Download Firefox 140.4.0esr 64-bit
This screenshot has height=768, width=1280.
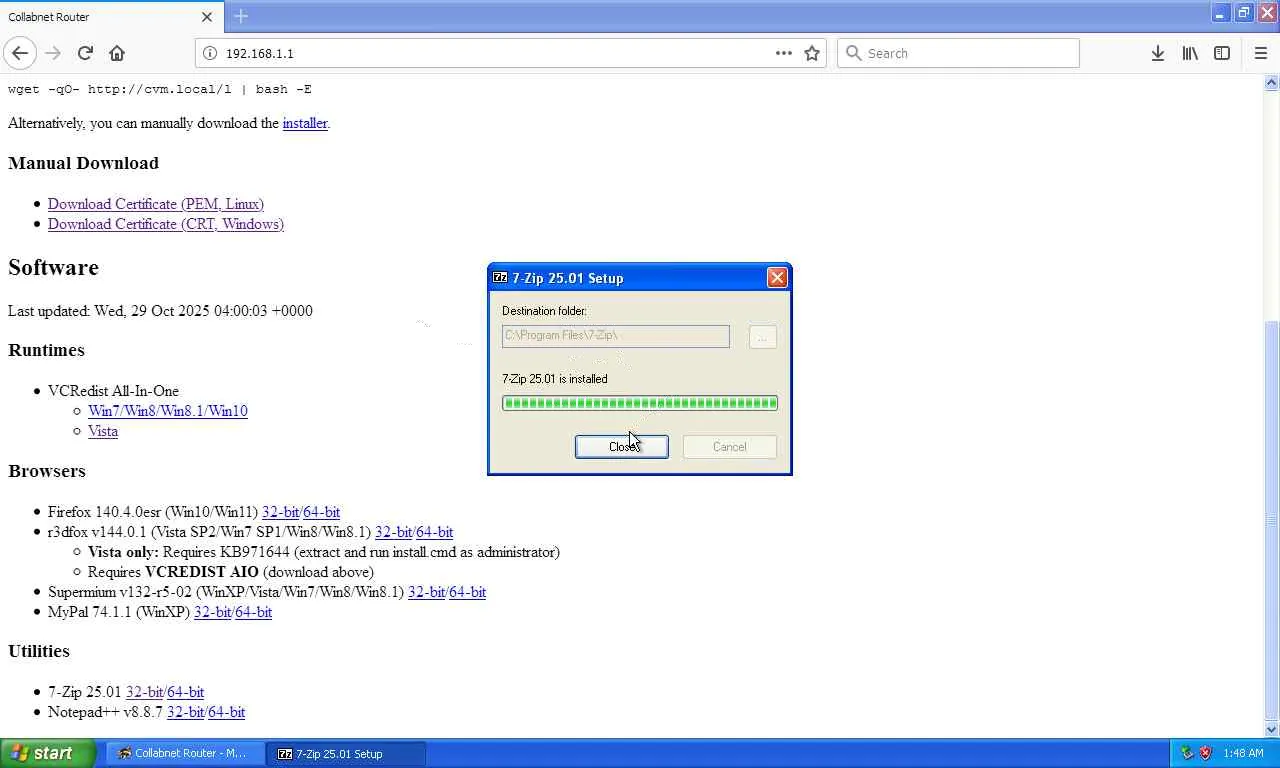321,512
